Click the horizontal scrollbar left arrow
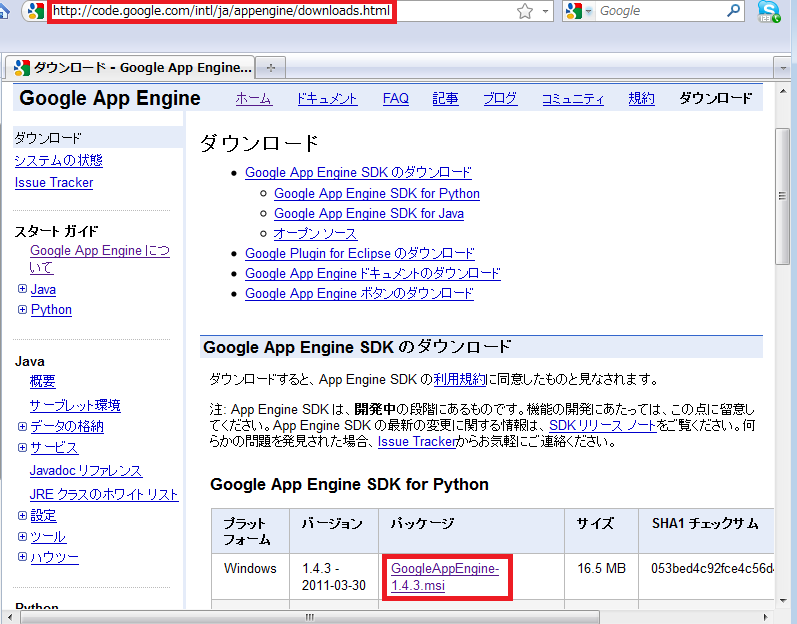 pyautogui.click(x=12, y=617)
